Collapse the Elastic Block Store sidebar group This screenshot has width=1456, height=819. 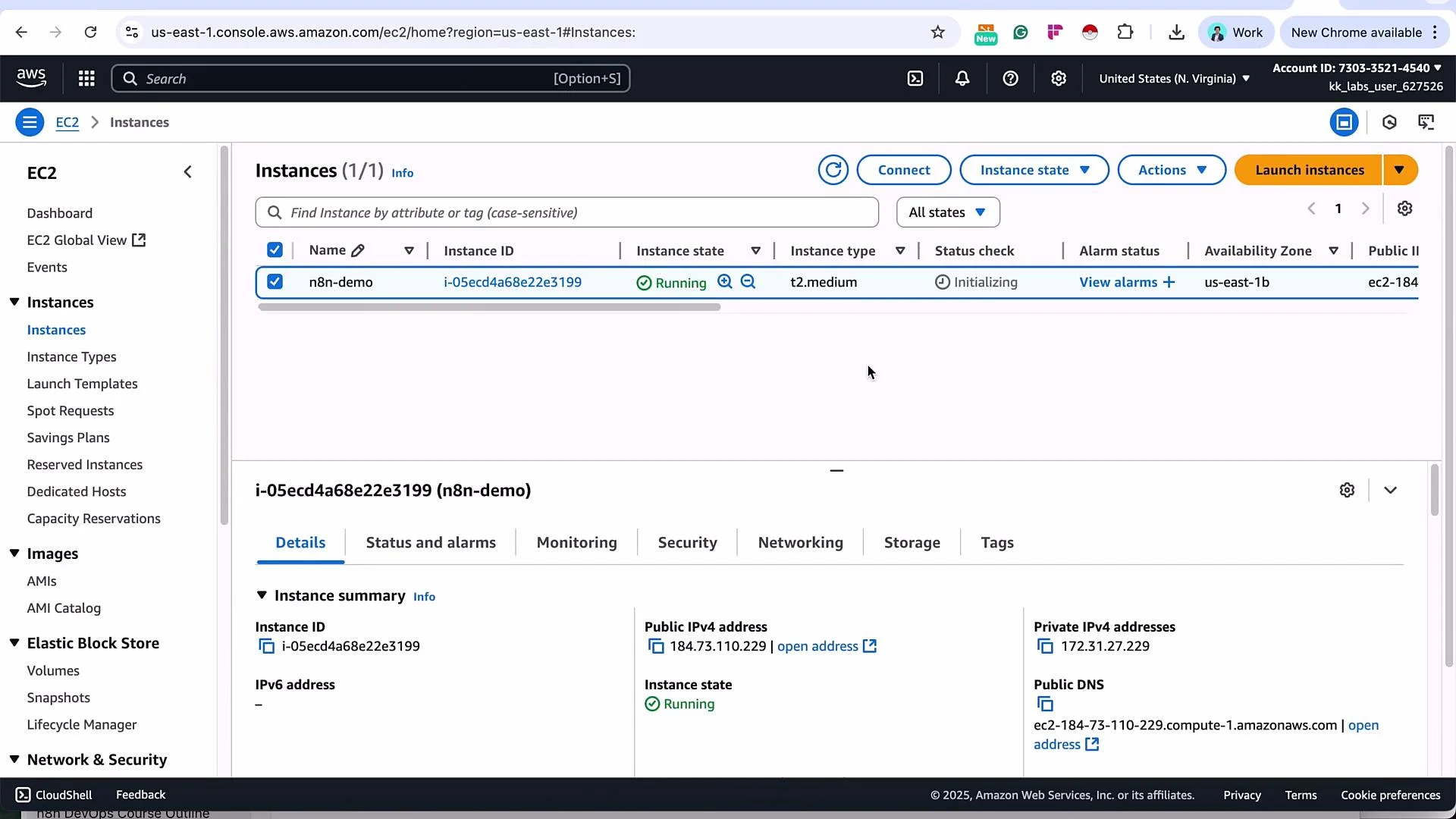tap(14, 643)
